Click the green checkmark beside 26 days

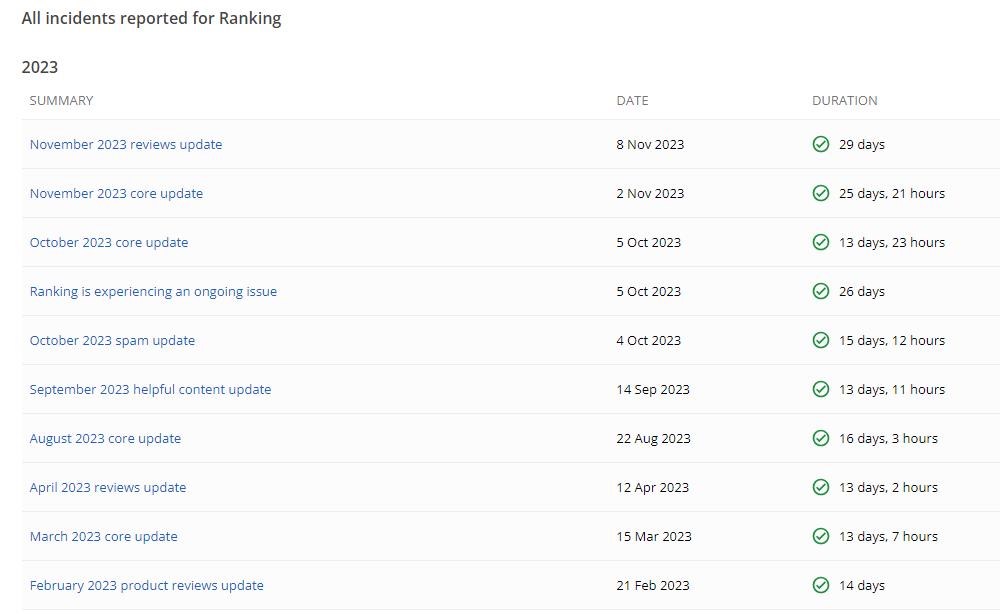(x=821, y=291)
